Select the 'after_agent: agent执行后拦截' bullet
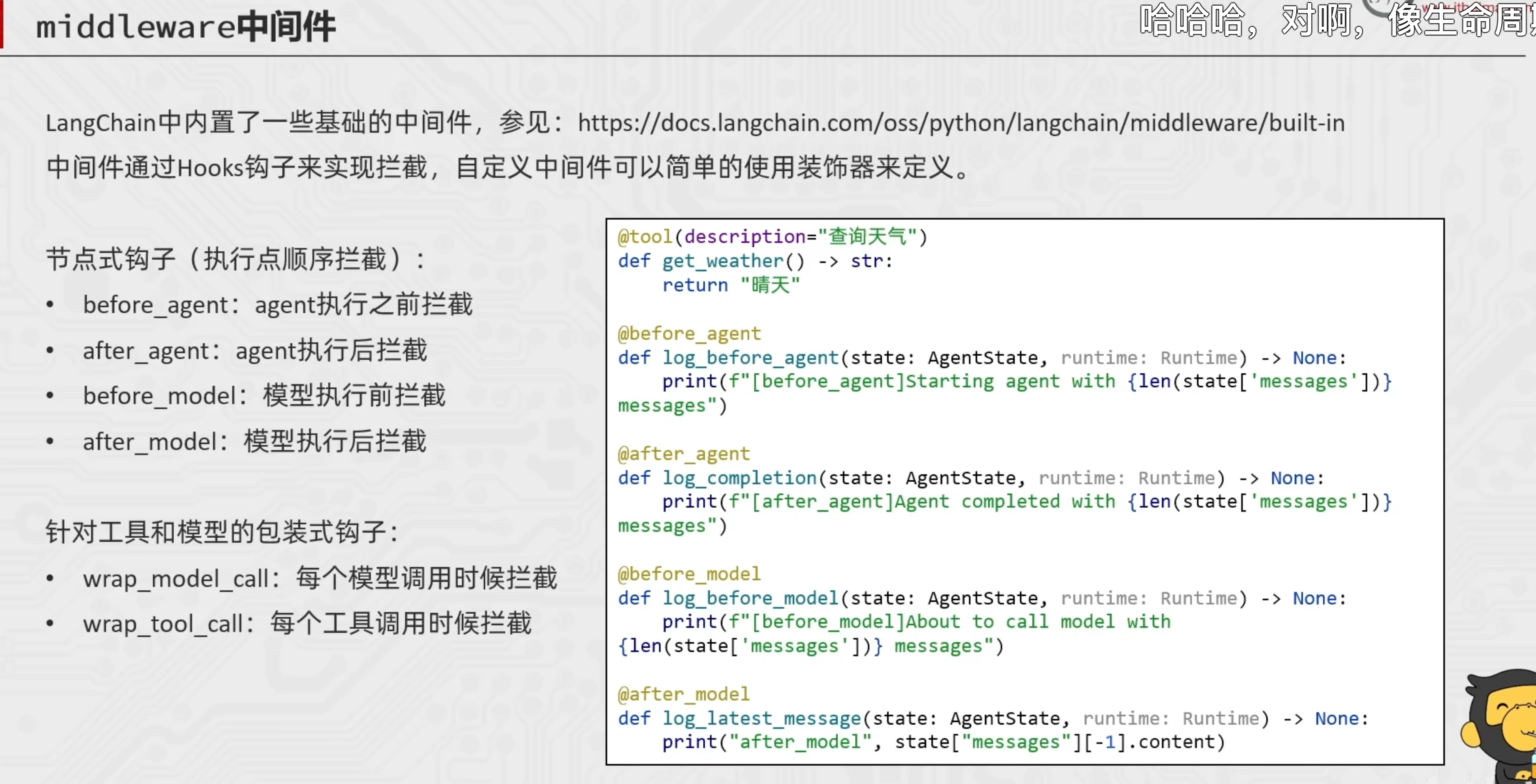1536x784 pixels. pyautogui.click(x=255, y=351)
